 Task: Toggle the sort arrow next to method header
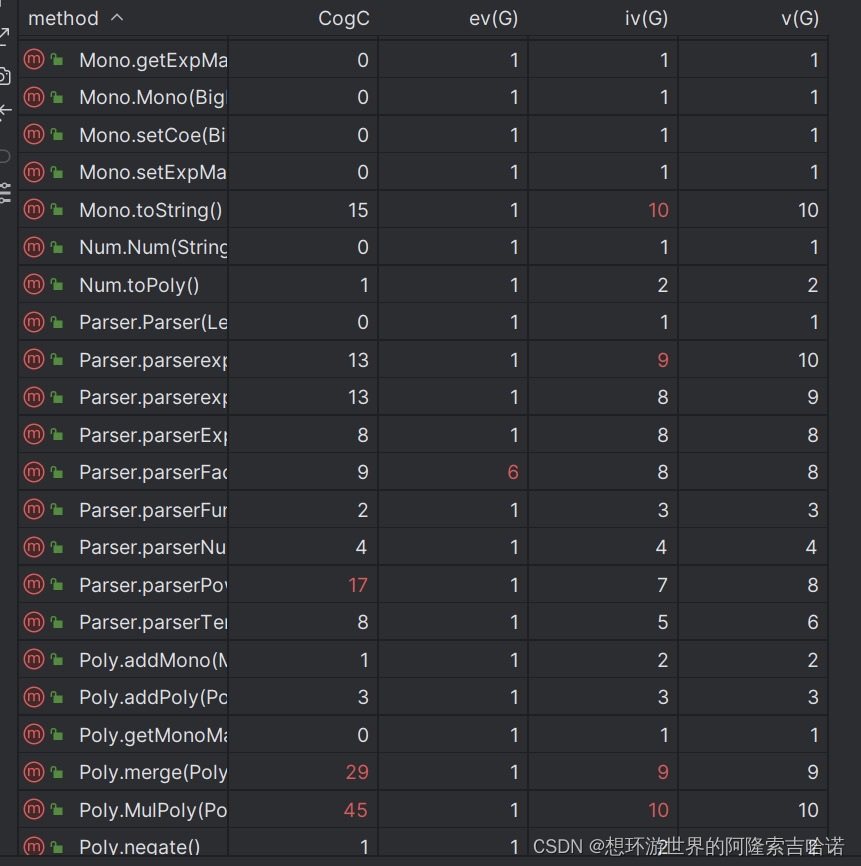pos(117,18)
